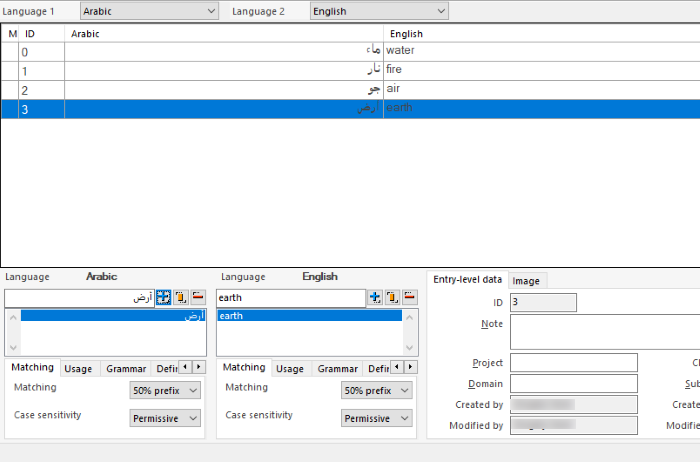
Task: Open the Language 2 English dropdown
Action: coord(379,11)
